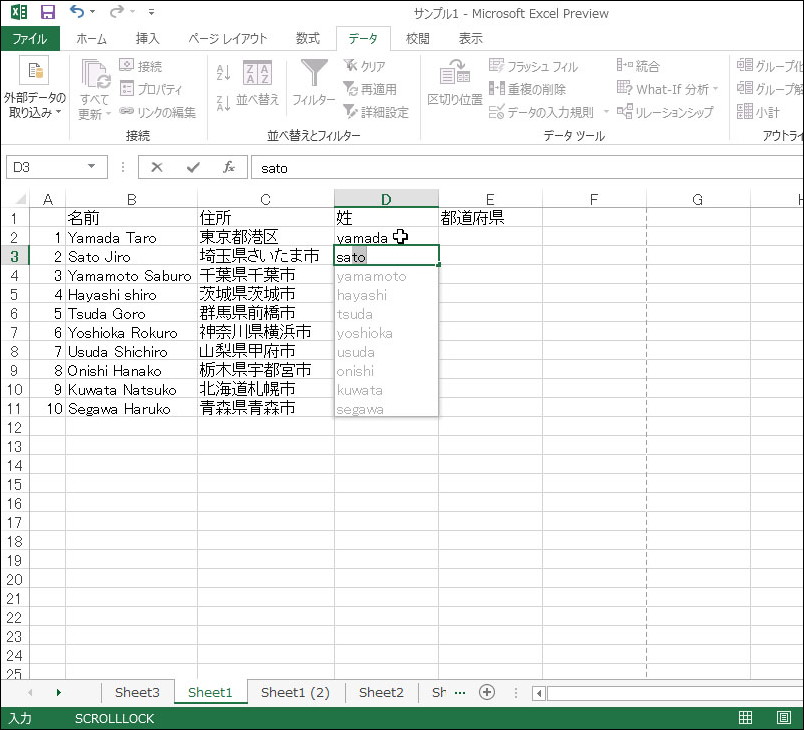
Task: Click the Save icon in quick access toolbar
Action: (x=48, y=11)
